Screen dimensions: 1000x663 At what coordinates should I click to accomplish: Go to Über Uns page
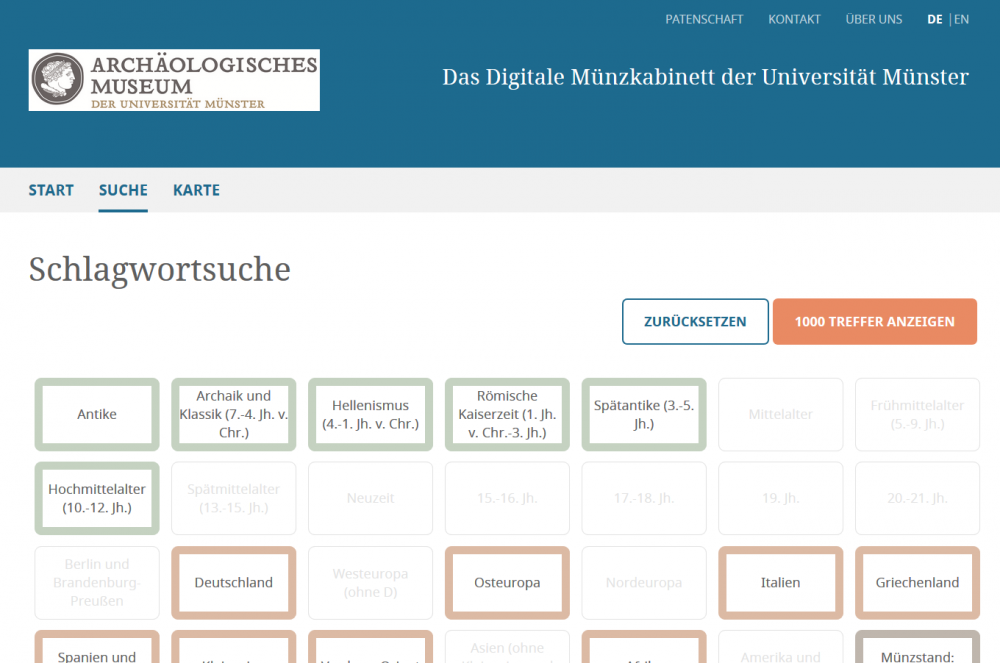(x=873, y=19)
